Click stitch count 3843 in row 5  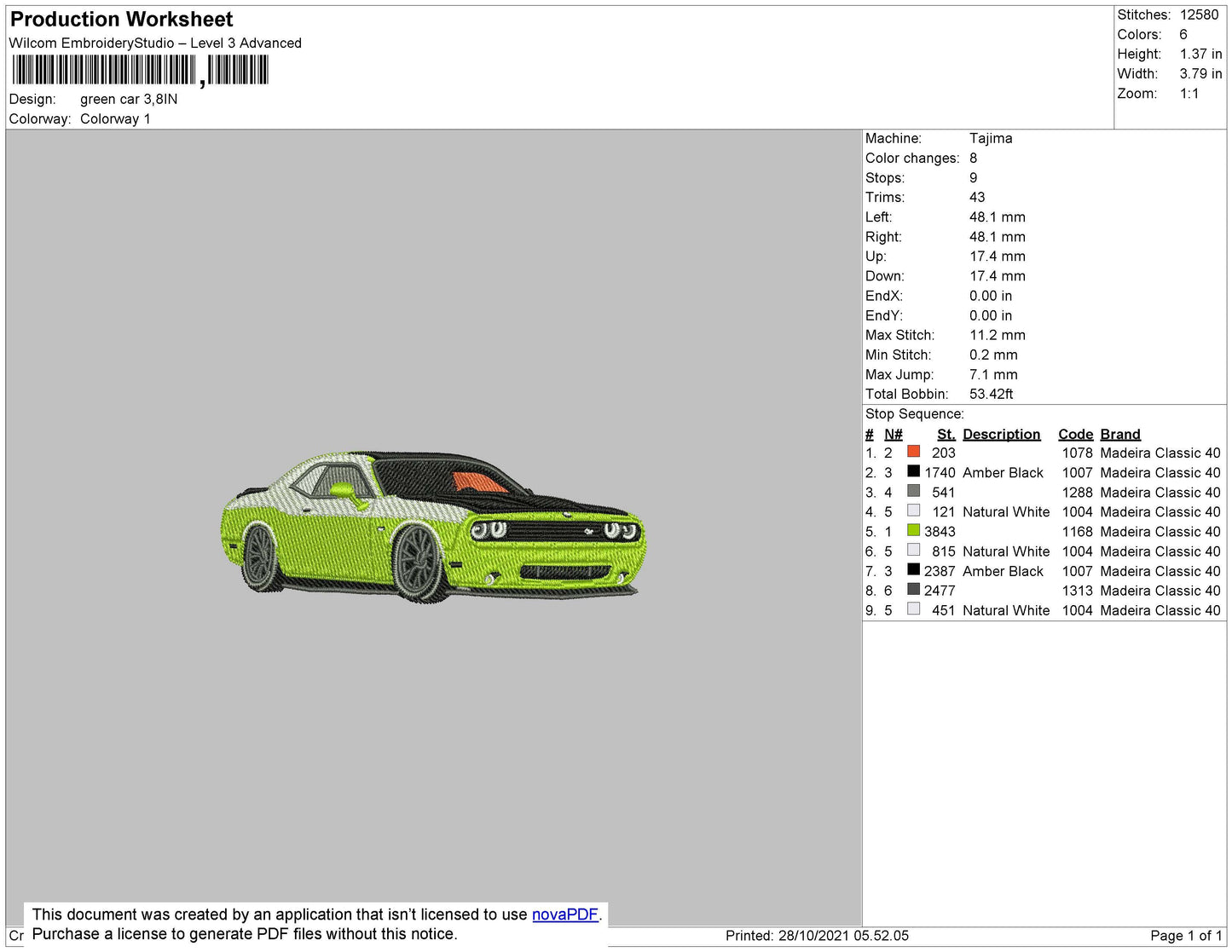[940, 532]
